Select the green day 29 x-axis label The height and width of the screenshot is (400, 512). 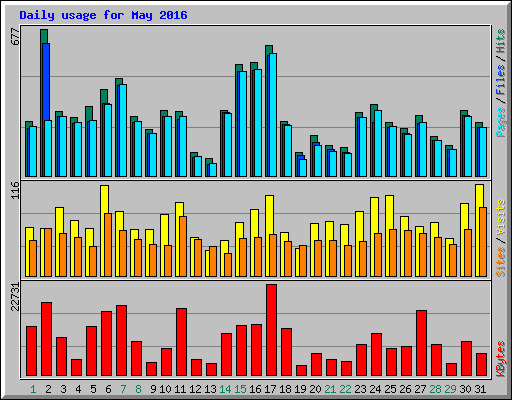point(450,389)
